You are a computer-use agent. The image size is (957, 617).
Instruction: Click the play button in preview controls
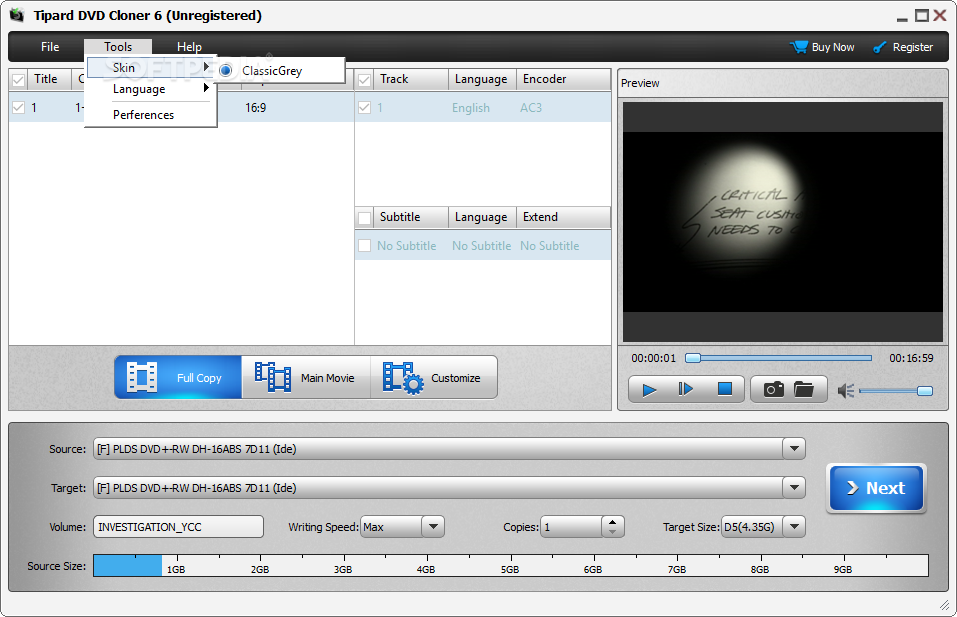pyautogui.click(x=649, y=389)
